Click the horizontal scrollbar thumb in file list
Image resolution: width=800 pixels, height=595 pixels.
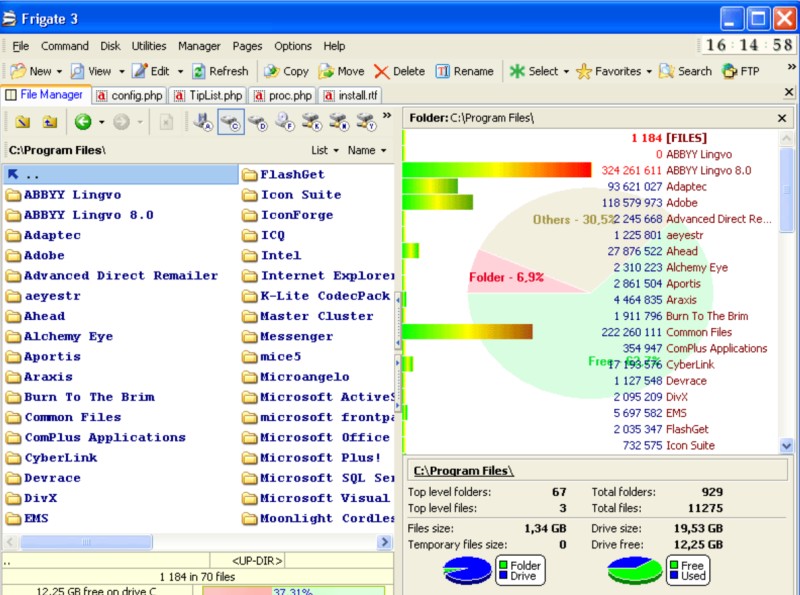86,541
